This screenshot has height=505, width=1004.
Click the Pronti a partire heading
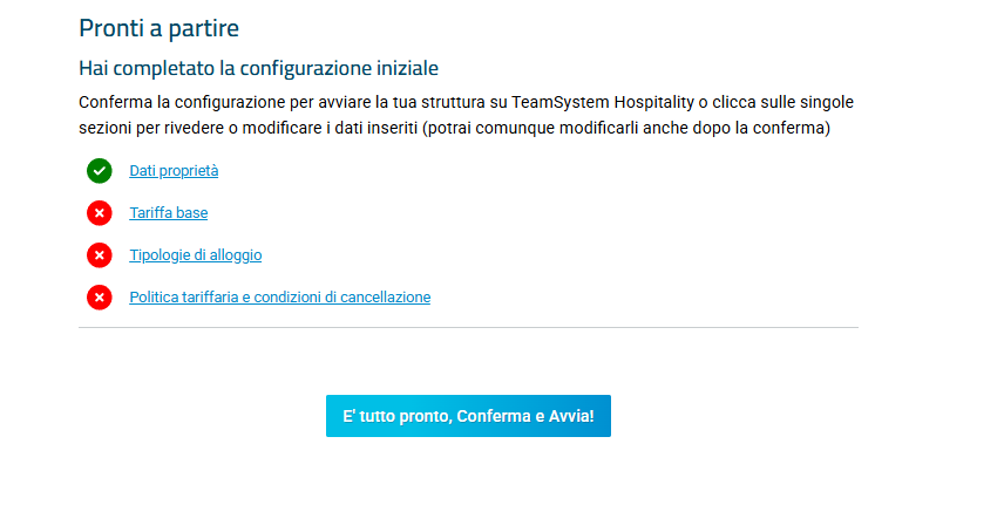[x=159, y=28]
